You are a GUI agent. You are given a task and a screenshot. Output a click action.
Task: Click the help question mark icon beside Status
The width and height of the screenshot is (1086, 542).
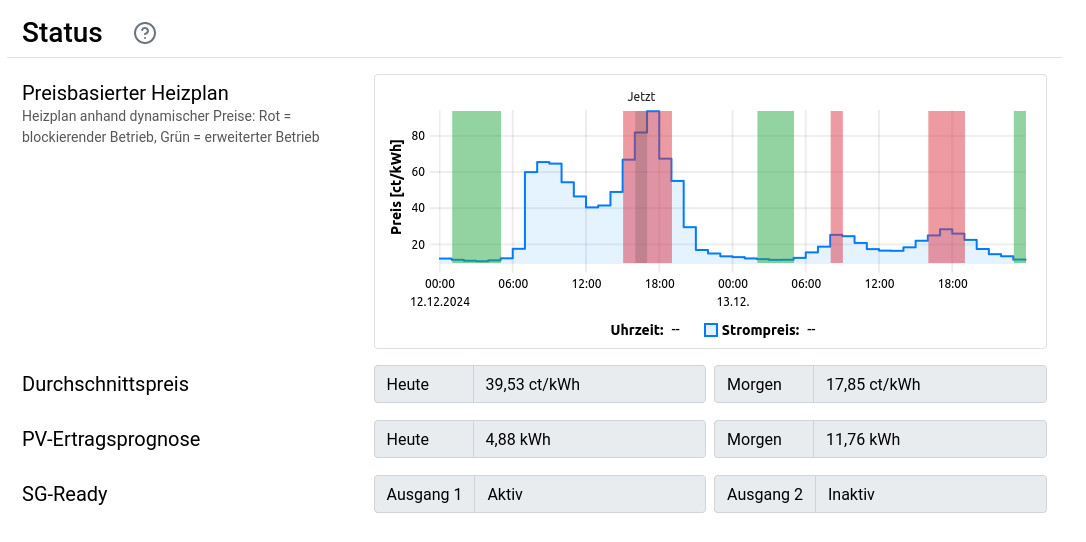[x=145, y=33]
